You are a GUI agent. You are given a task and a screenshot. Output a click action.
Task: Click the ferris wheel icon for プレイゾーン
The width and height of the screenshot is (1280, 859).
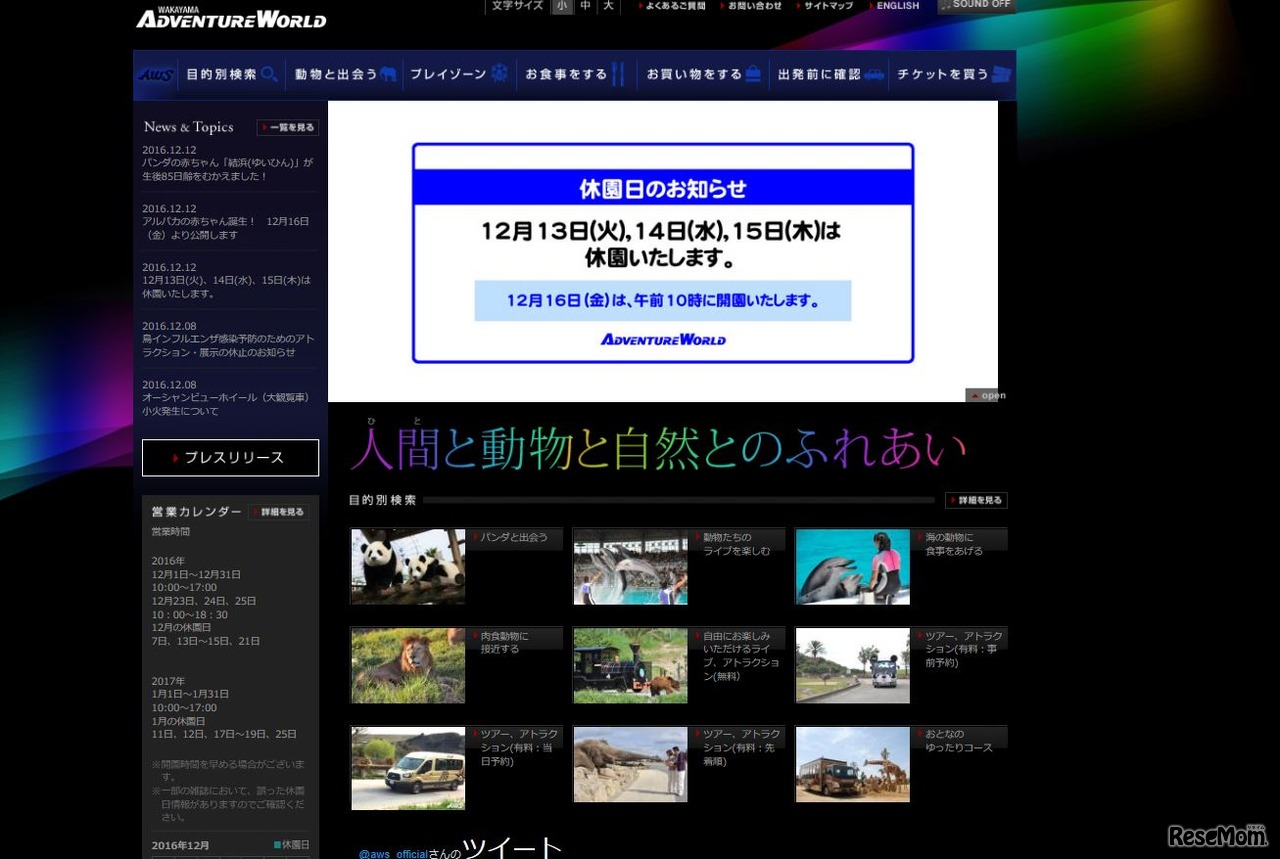(499, 74)
